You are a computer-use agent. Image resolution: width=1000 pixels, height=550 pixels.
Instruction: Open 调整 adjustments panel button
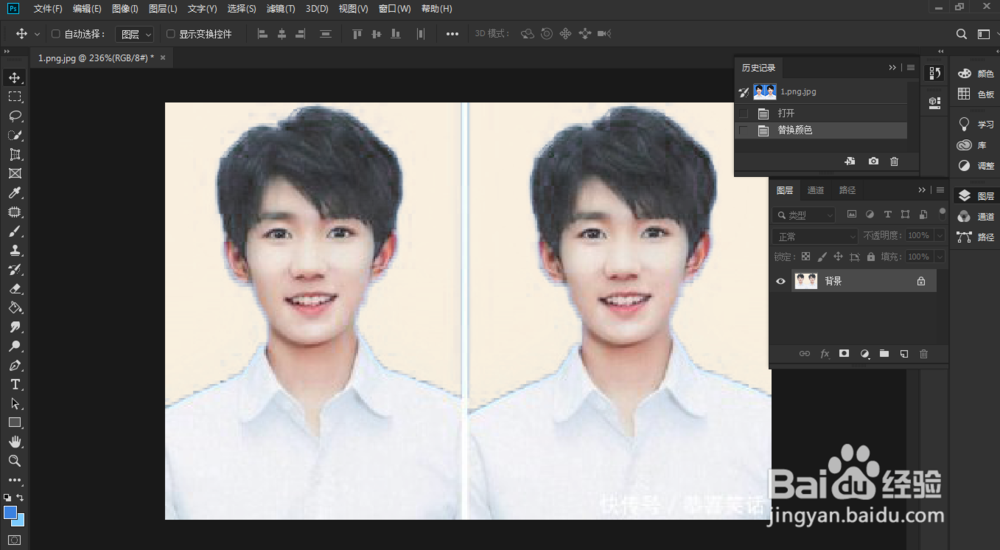click(976, 166)
